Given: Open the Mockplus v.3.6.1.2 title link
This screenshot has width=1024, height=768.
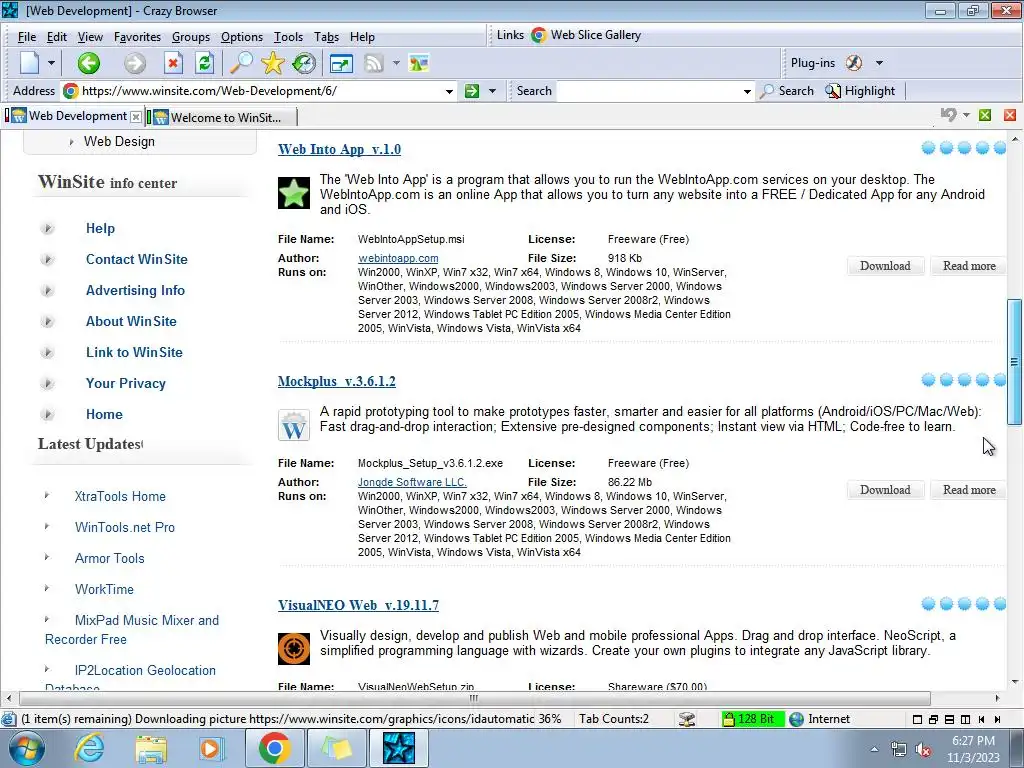Looking at the screenshot, I should point(337,381).
